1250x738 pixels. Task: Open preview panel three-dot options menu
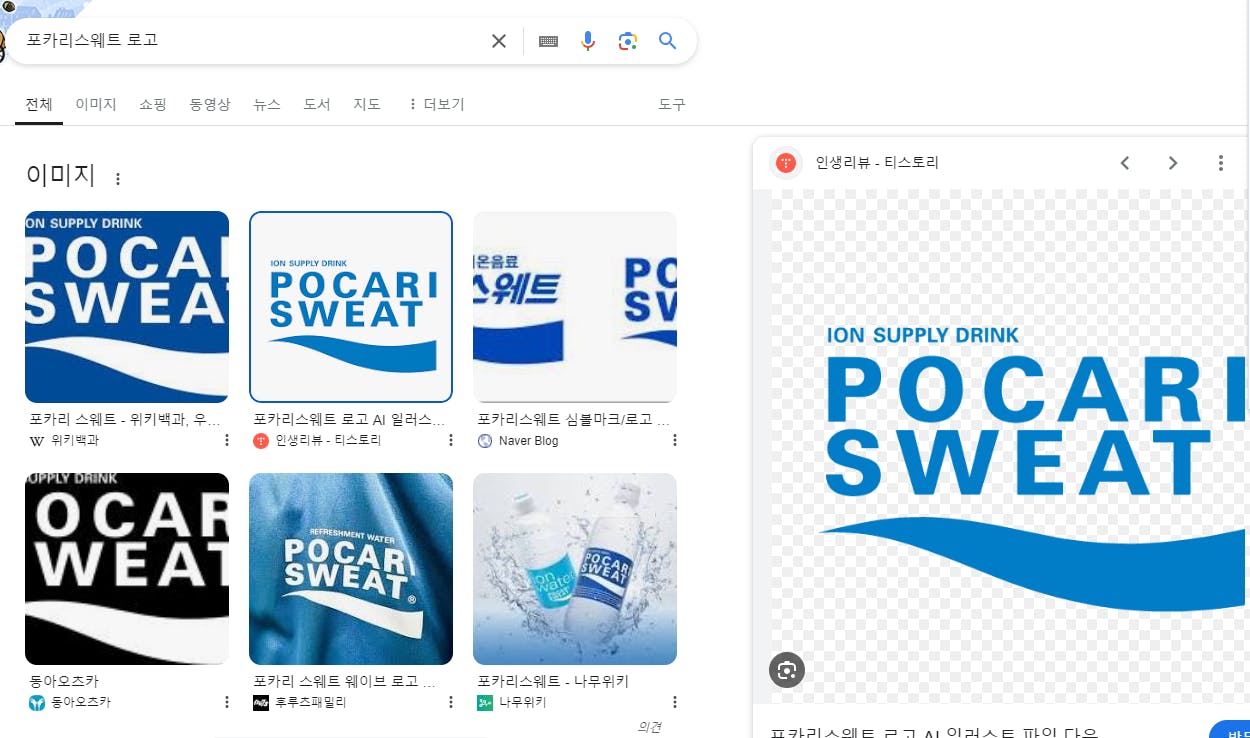(x=1221, y=163)
